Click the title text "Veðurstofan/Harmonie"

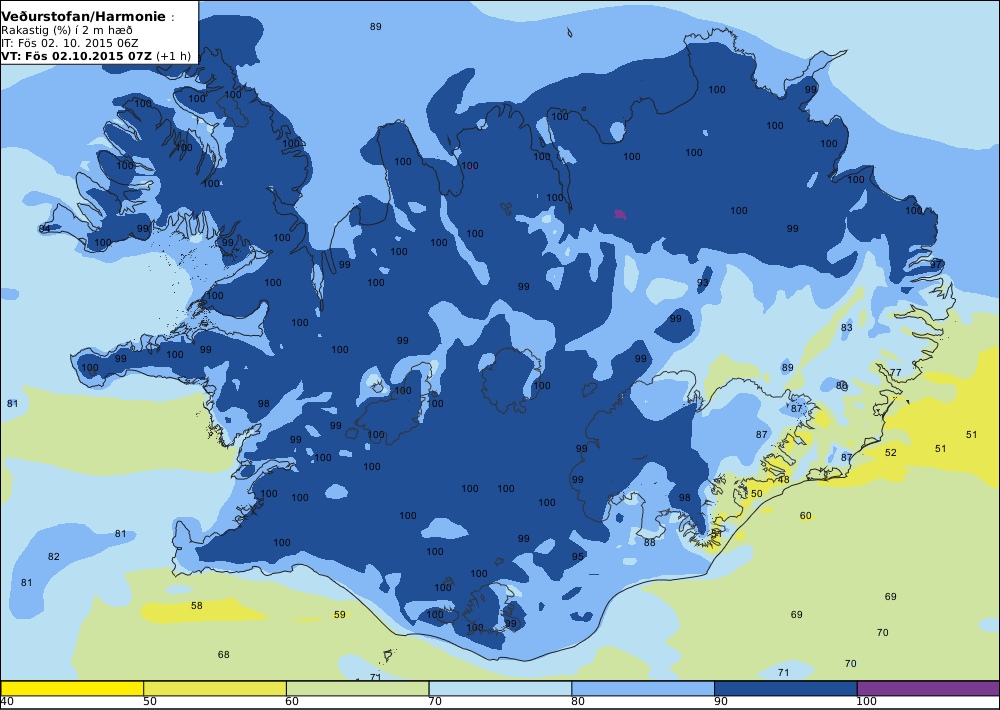click(x=83, y=17)
